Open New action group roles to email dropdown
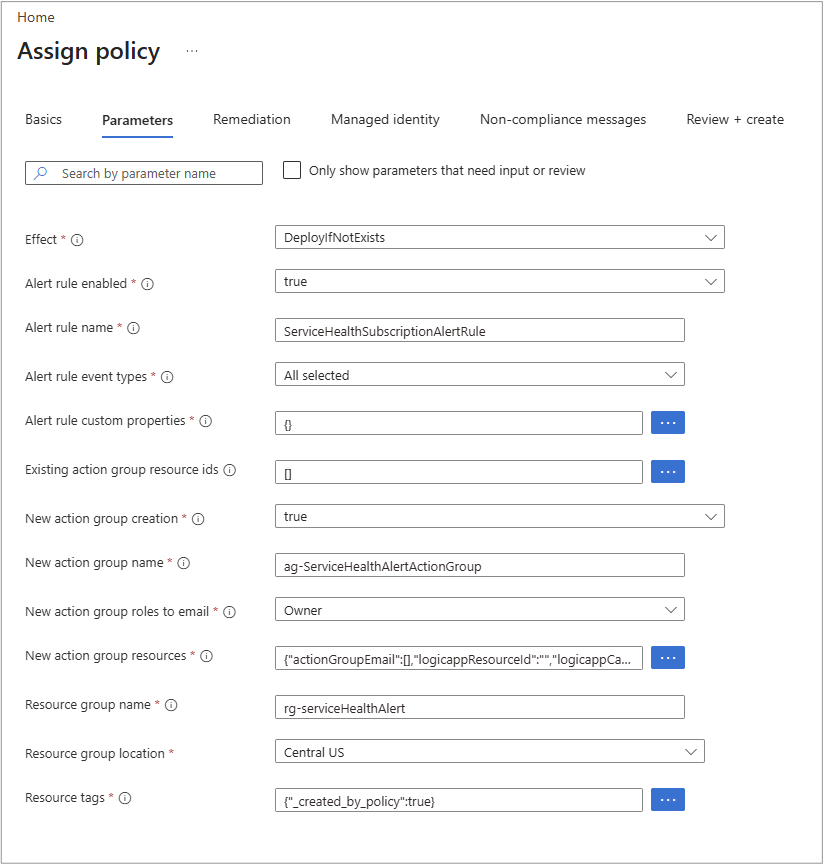 [x=480, y=609]
